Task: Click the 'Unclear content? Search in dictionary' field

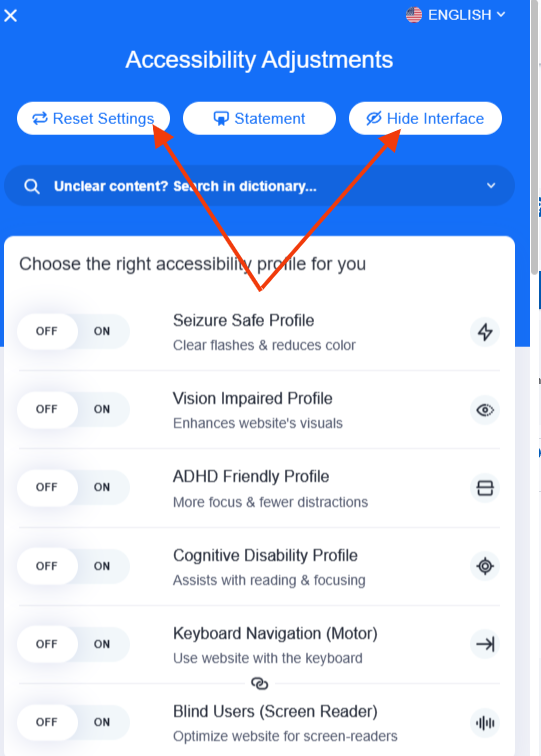Action: [259, 186]
